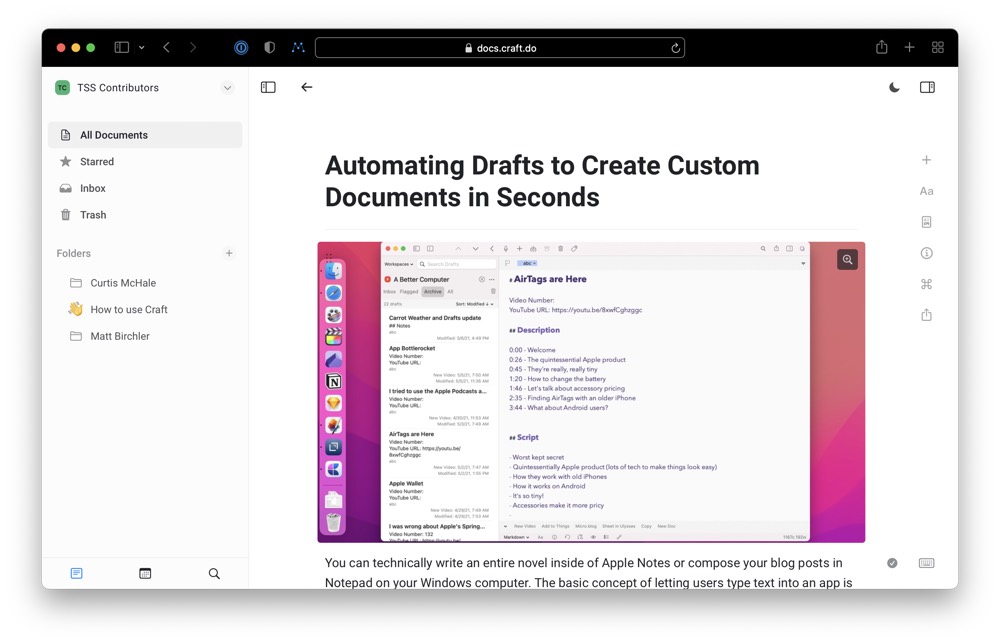Toggle the Safari sidebar button

[x=122, y=47]
